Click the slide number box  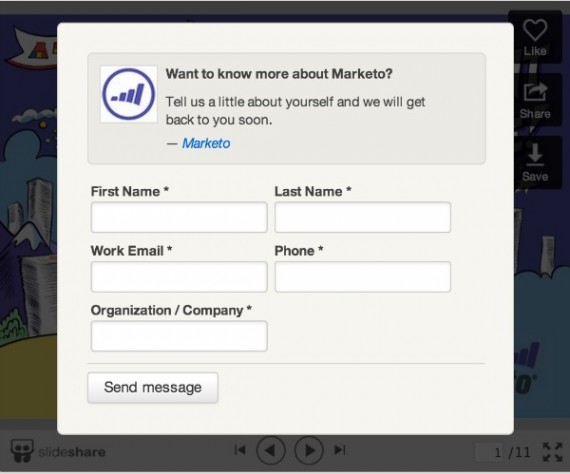click(490, 453)
